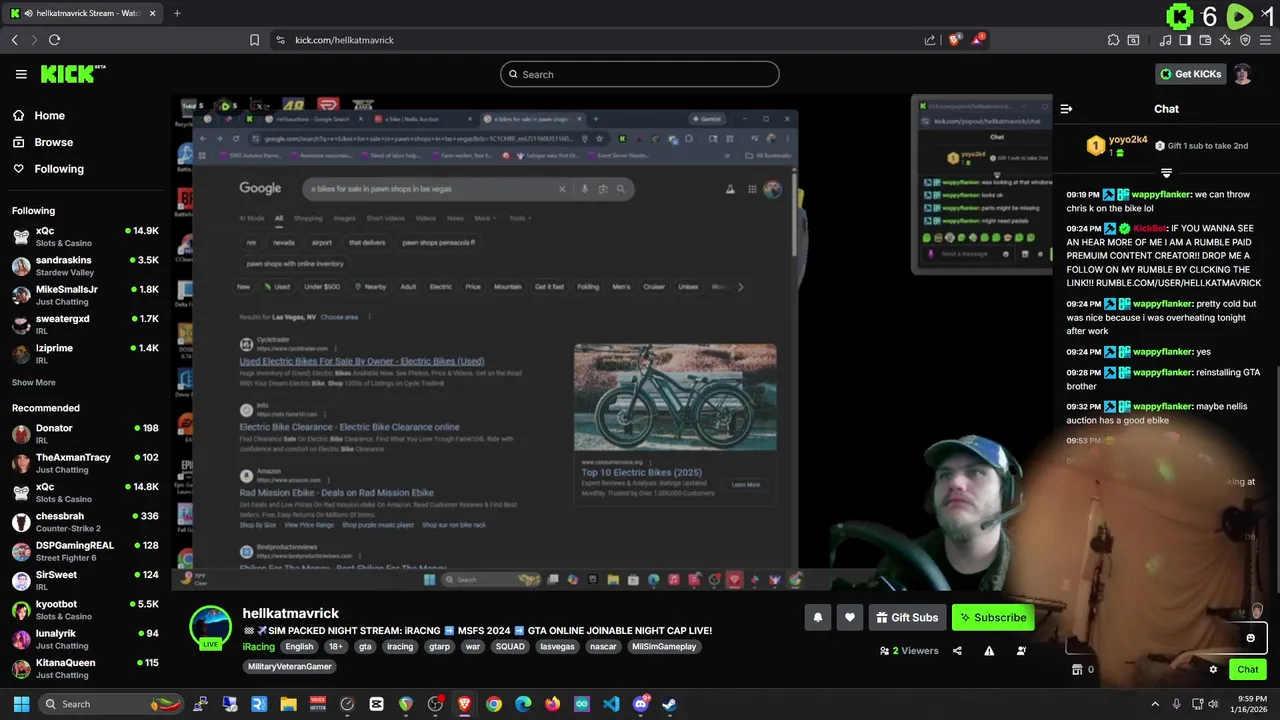
Task: Expand pinned gift sub leaderboard
Action: (1166, 173)
